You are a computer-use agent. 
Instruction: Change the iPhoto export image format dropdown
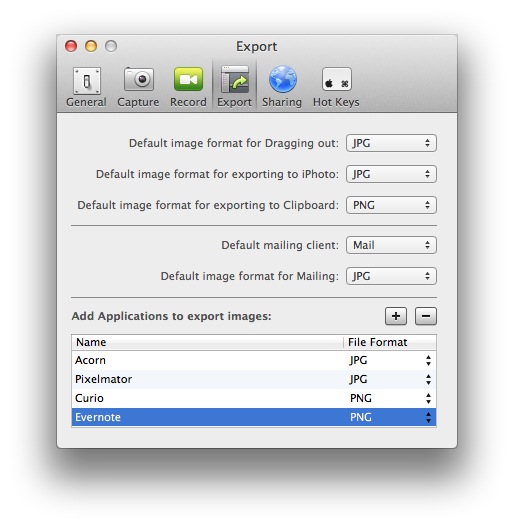pyautogui.click(x=391, y=174)
